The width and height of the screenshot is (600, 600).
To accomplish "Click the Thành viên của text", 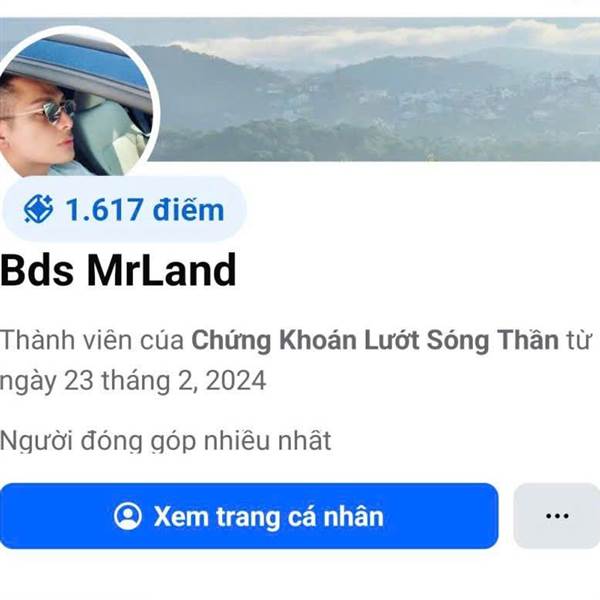I will (92, 340).
